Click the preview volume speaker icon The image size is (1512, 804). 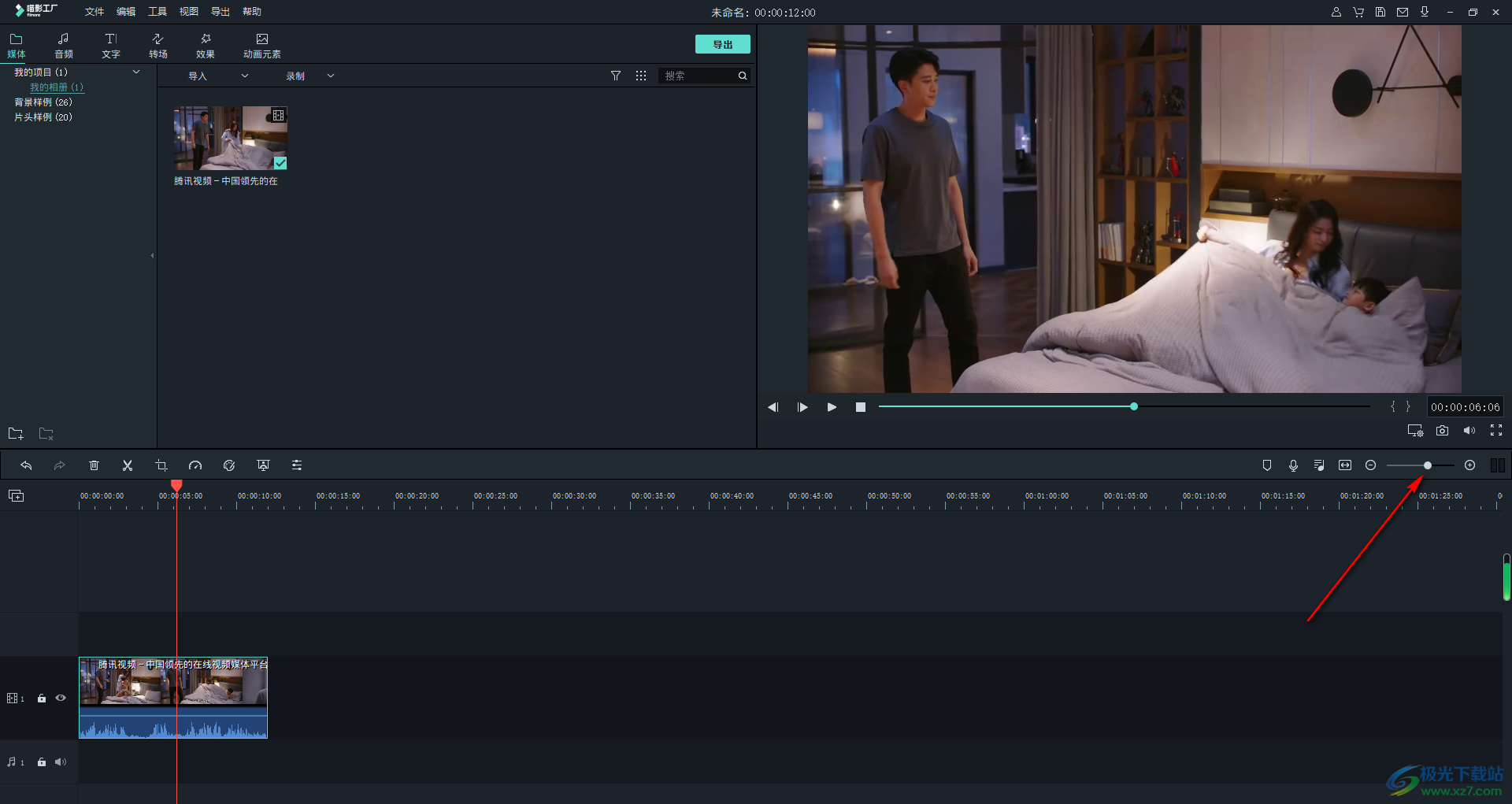(x=1469, y=431)
